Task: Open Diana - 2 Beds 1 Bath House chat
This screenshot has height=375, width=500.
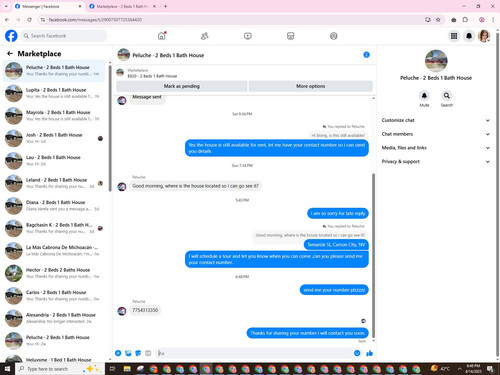Action: click(x=54, y=205)
